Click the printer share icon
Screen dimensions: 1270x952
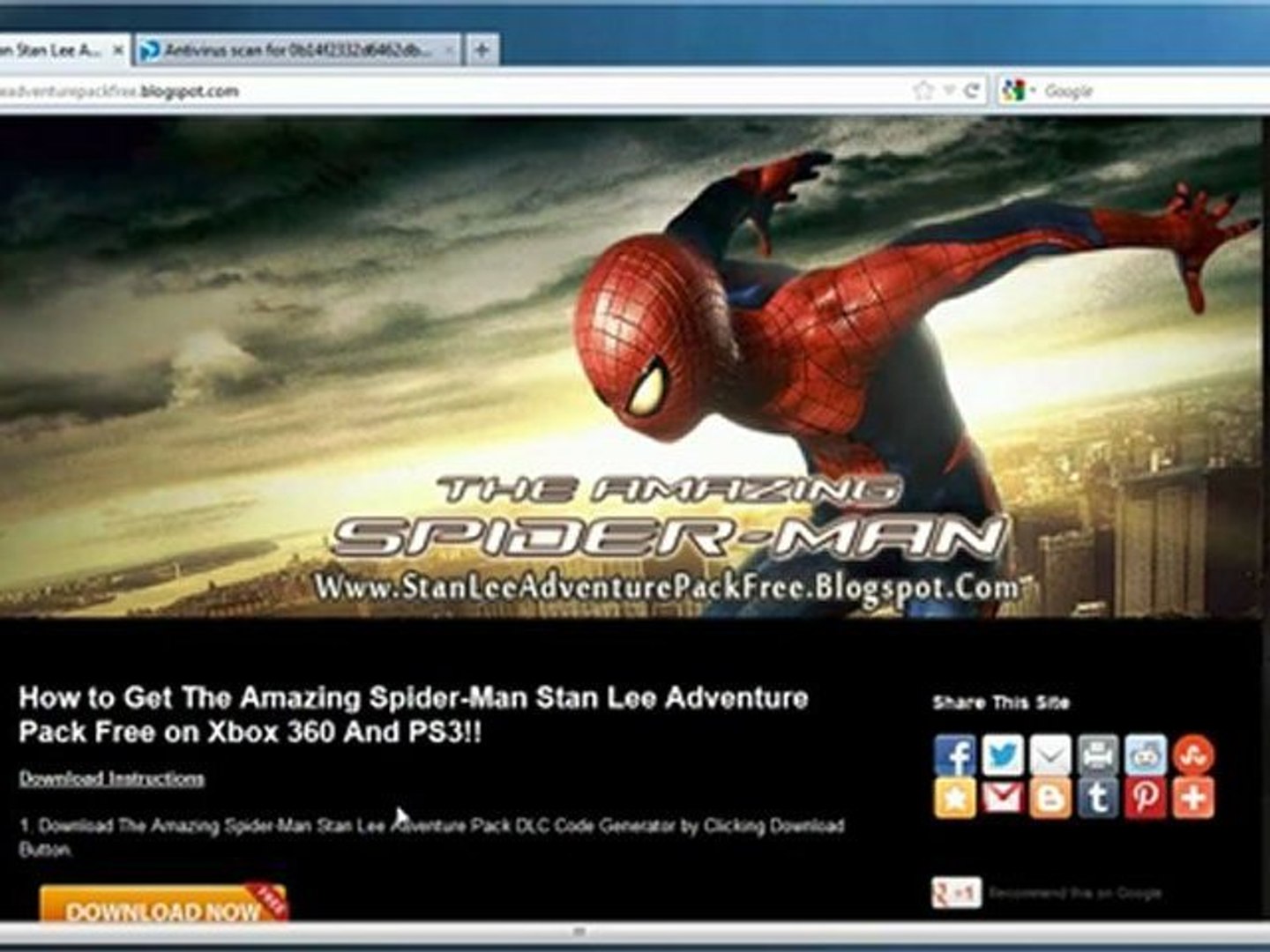pos(1098,755)
